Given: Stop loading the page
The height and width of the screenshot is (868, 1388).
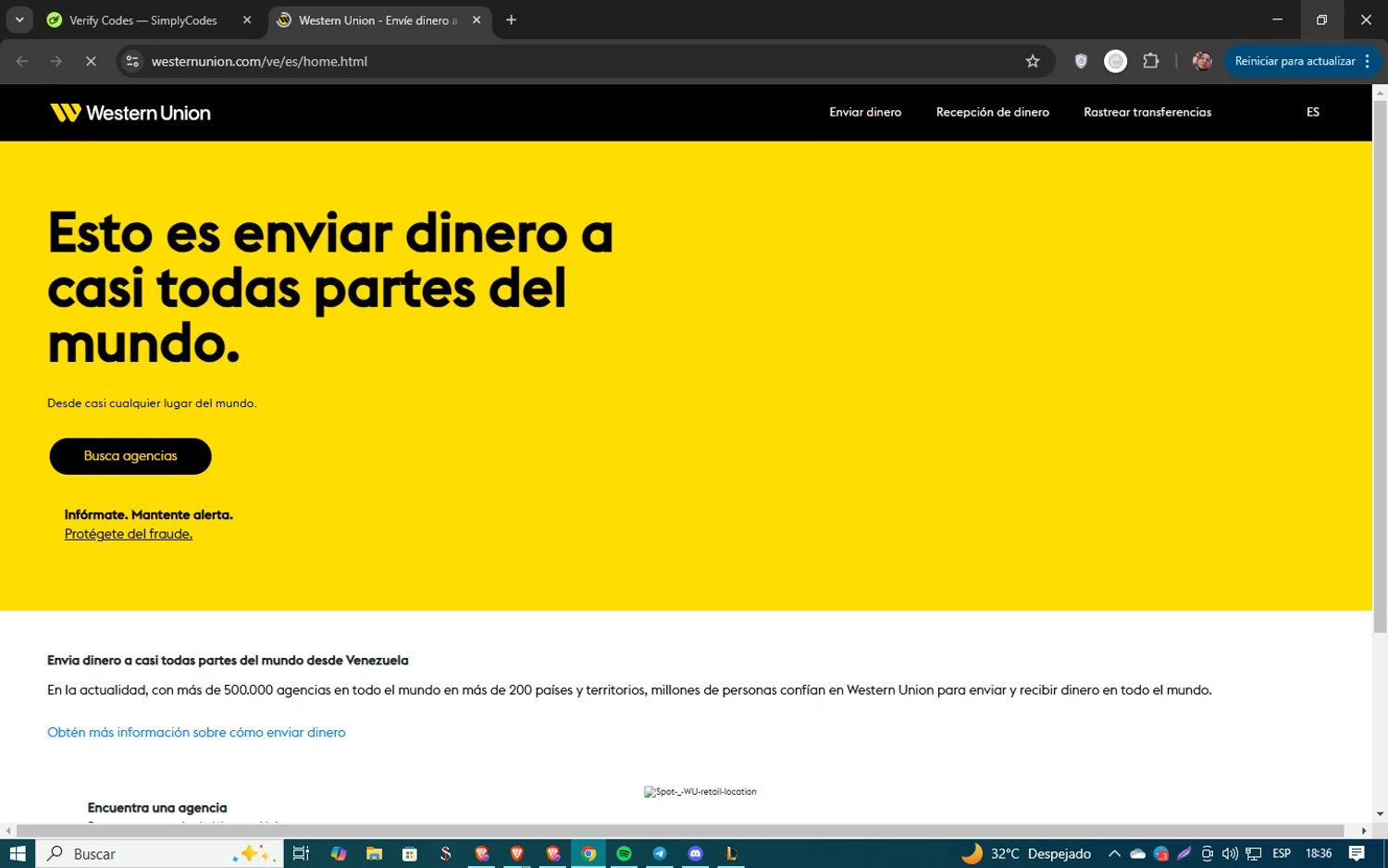Looking at the screenshot, I should [91, 61].
